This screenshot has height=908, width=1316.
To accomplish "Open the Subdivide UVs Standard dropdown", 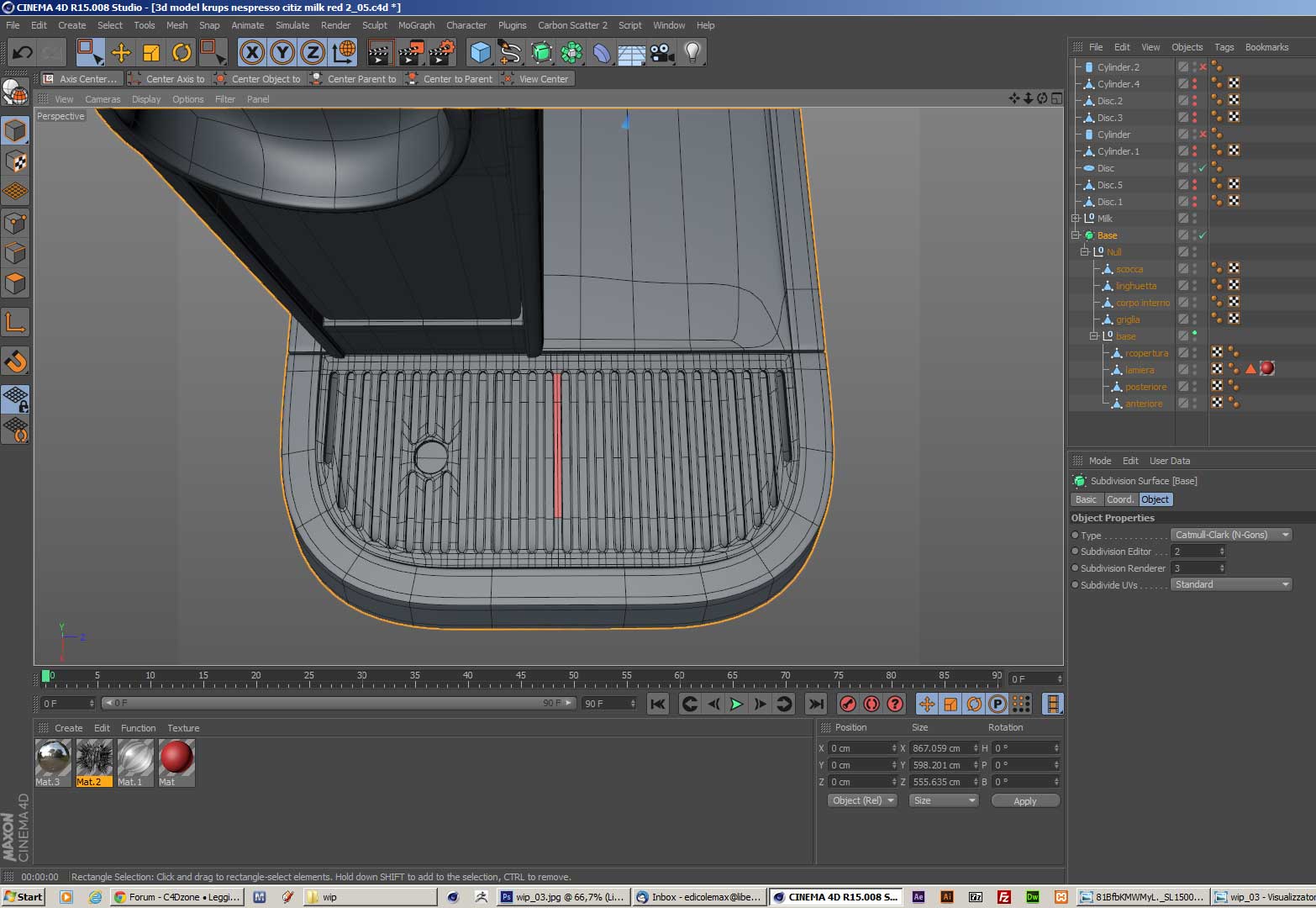I will click(x=1231, y=584).
